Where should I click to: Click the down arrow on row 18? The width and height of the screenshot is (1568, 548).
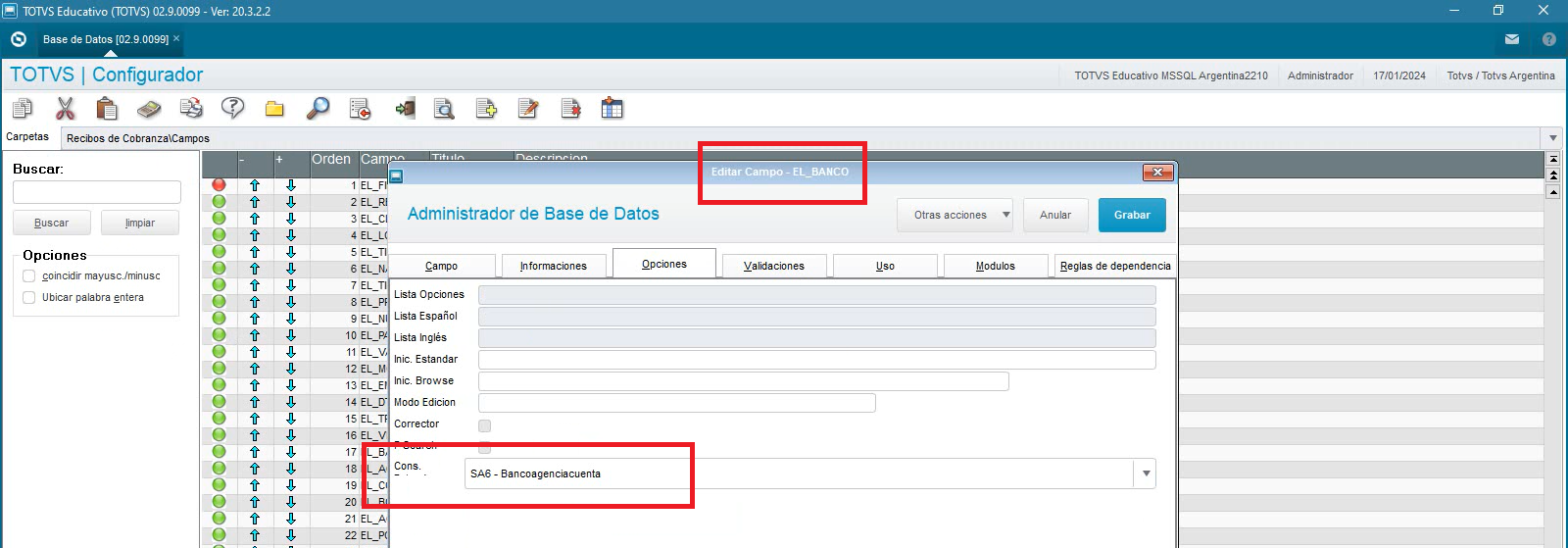[291, 469]
